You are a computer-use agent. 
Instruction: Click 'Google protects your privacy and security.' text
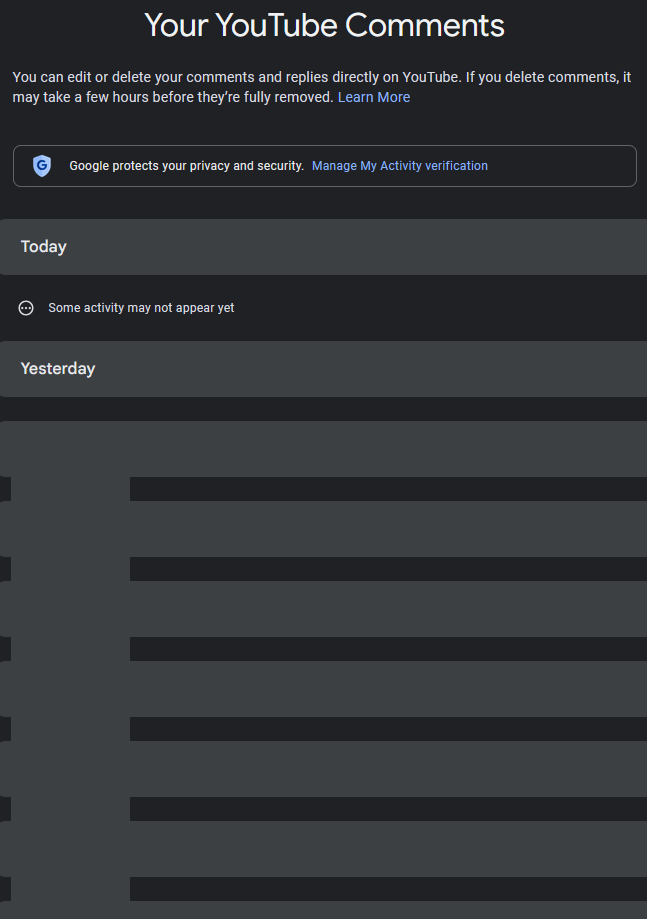tap(186, 166)
